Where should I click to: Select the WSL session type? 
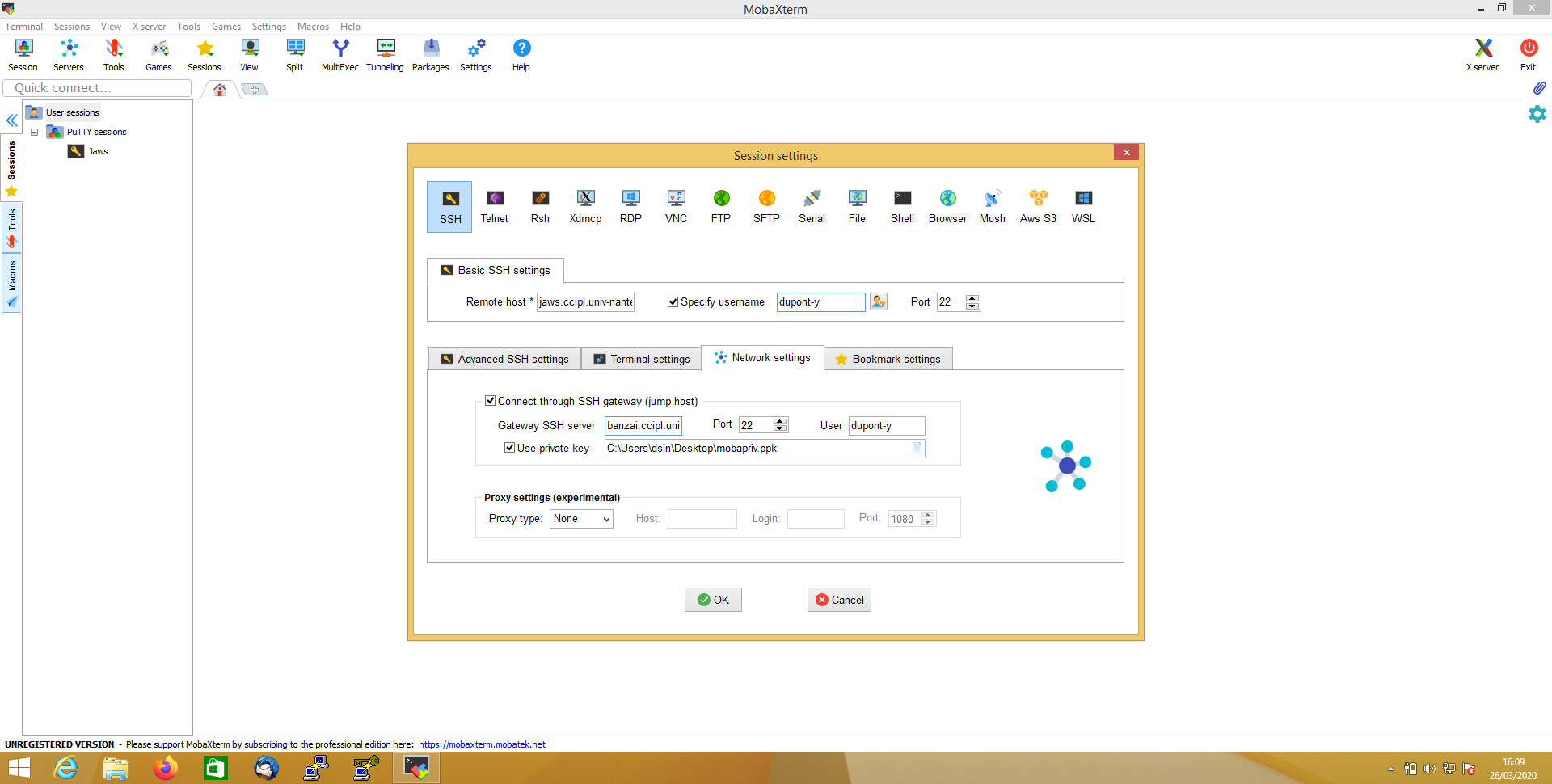point(1083,207)
